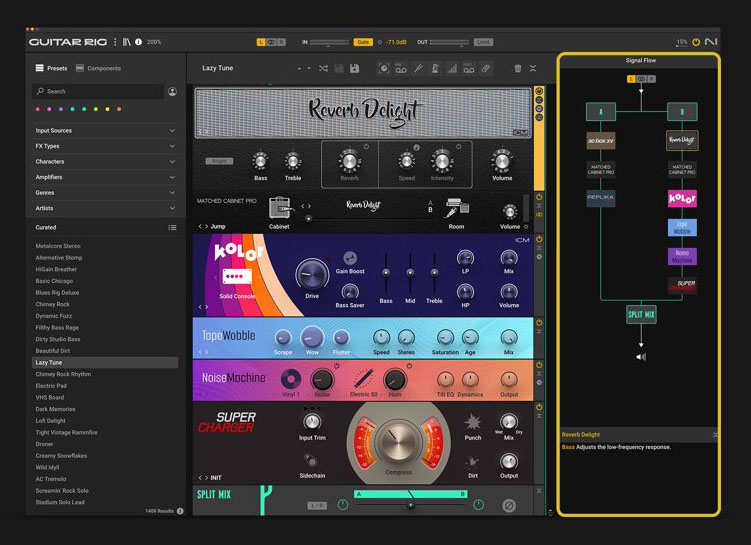
Task: Select the R input channel button
Action: click(x=282, y=42)
